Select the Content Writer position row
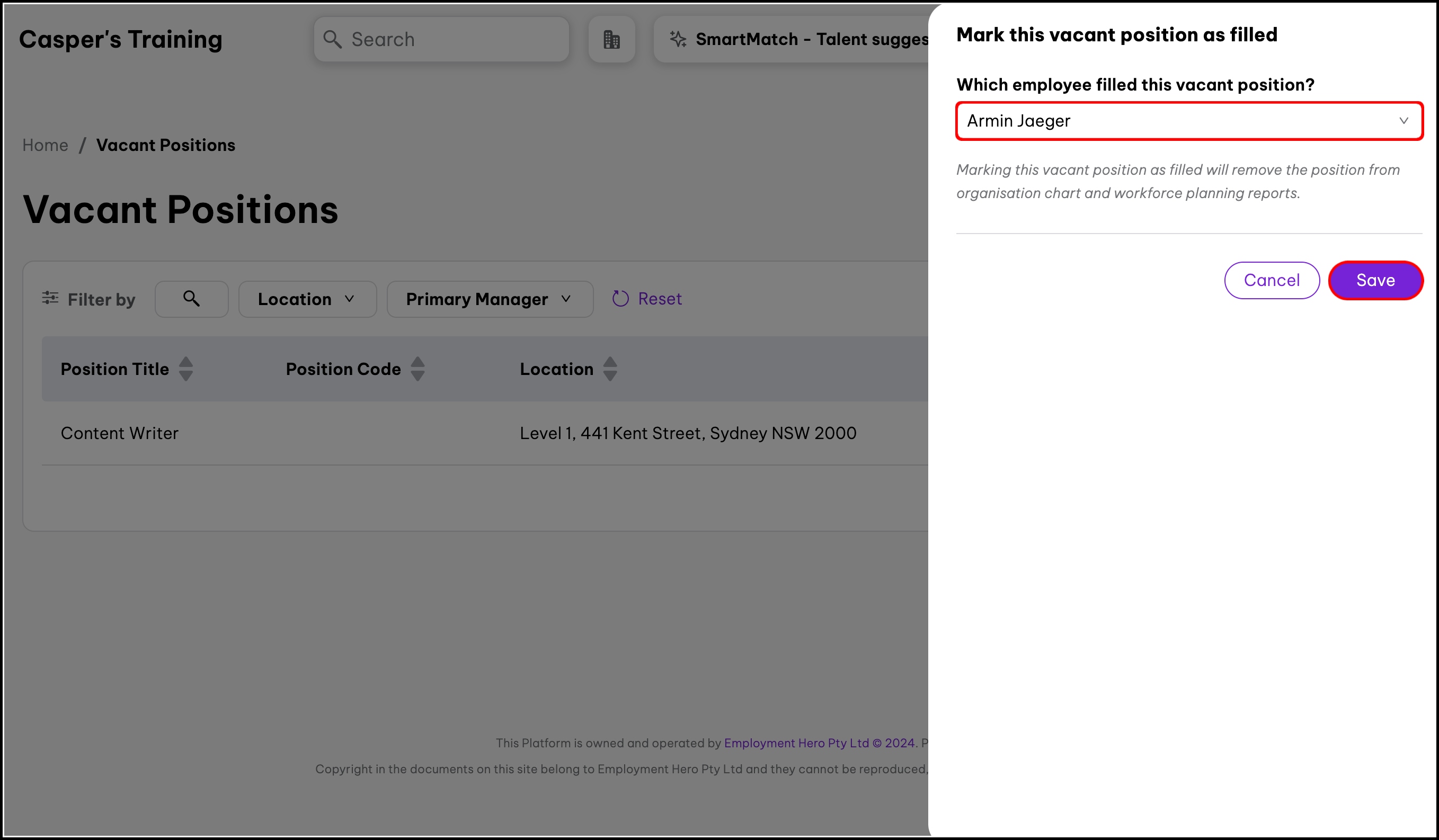The height and width of the screenshot is (840, 1439). pos(120,433)
